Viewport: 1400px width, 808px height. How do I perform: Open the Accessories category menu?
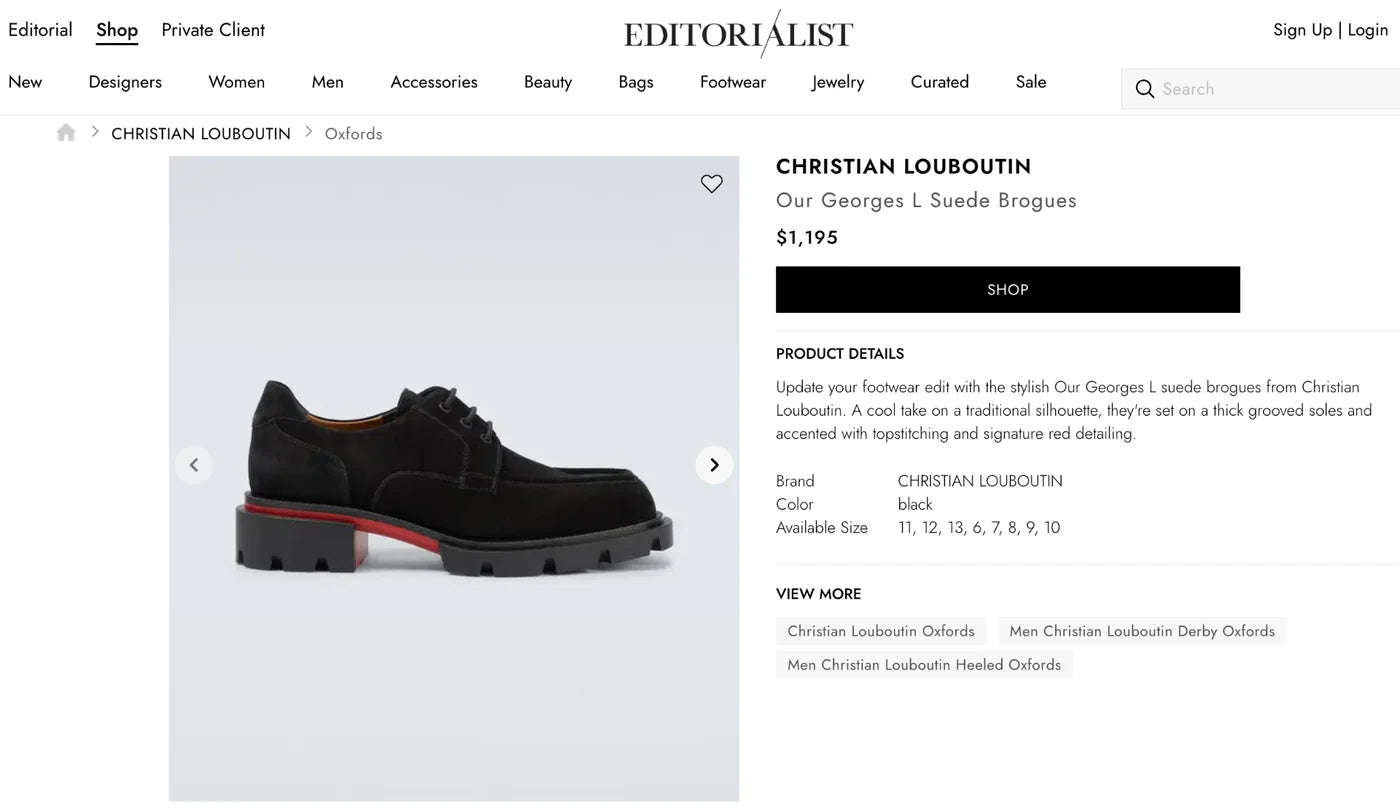pyautogui.click(x=433, y=82)
